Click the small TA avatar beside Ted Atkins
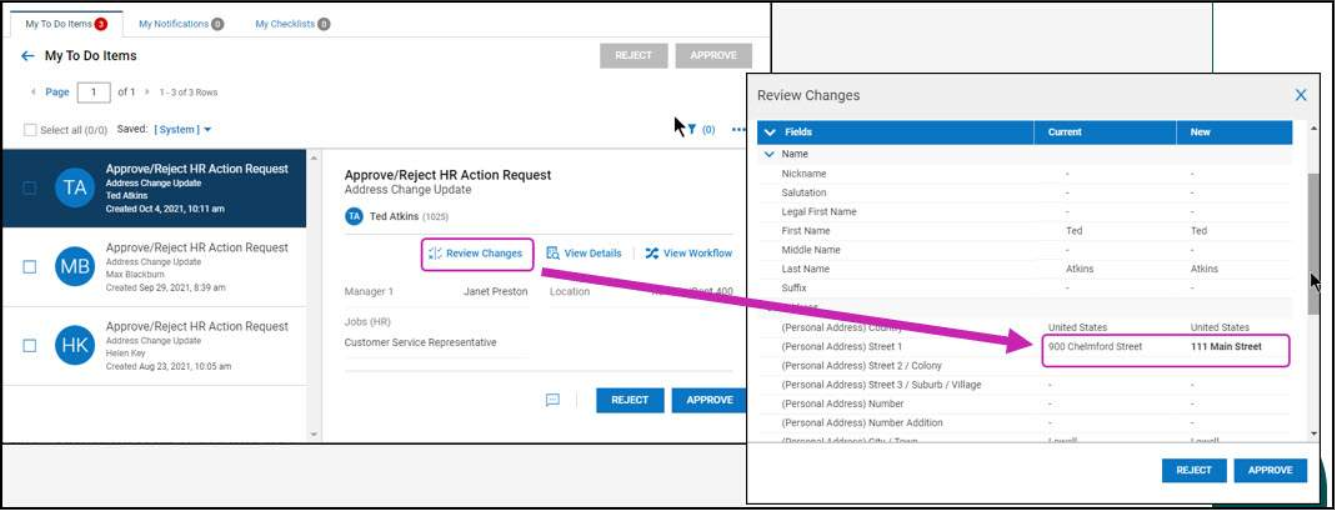Screen dimensions: 1335x510 [353, 216]
